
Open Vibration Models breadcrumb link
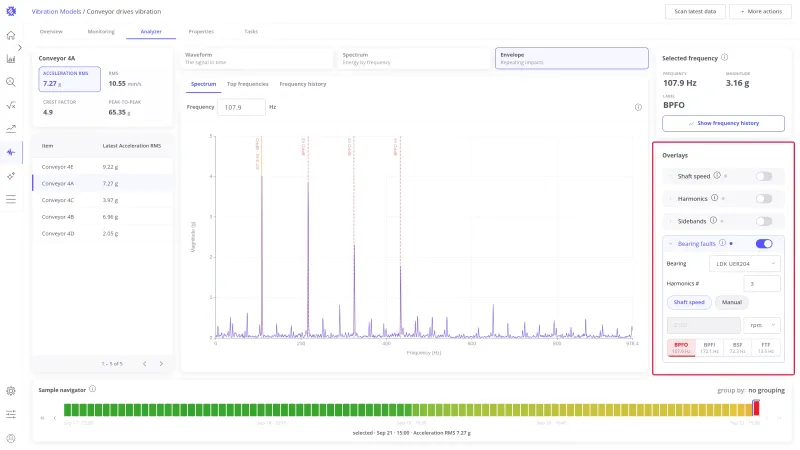[x=56, y=11]
